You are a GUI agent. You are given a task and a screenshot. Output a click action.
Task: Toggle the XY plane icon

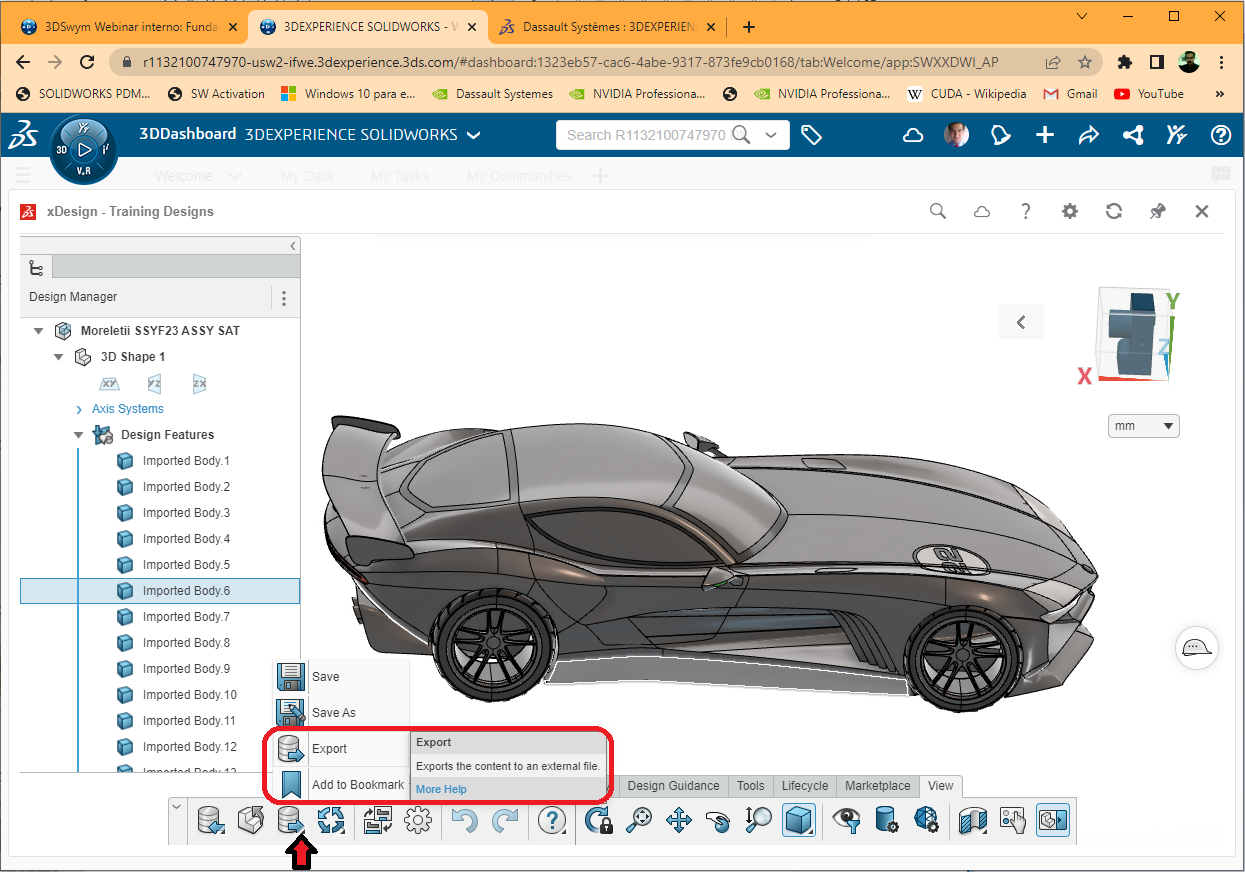point(109,384)
